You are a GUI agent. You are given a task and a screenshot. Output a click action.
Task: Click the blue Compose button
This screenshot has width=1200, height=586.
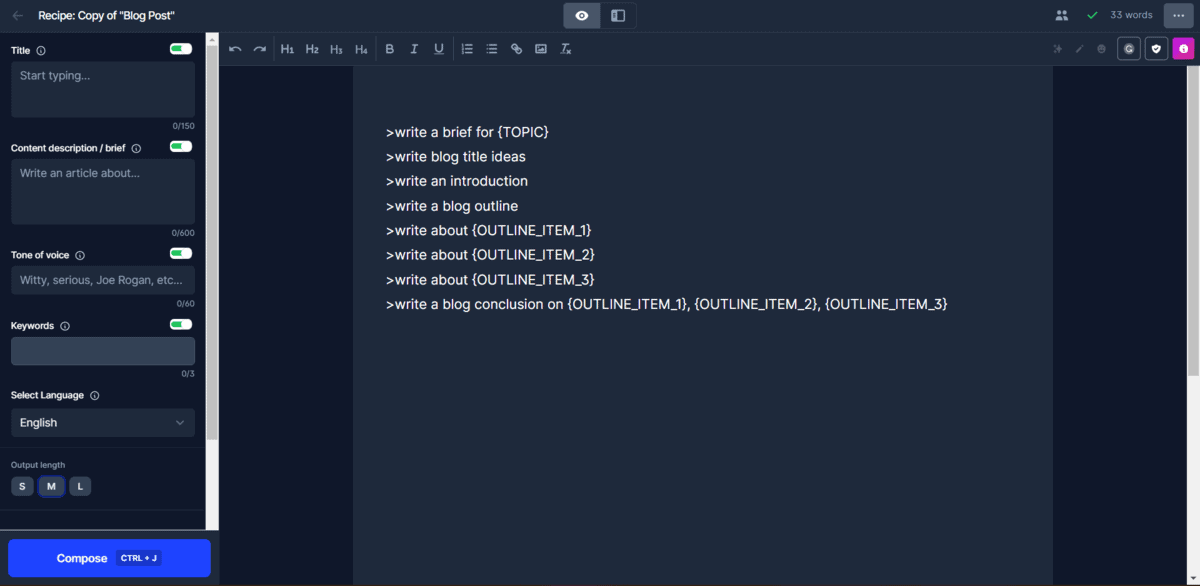click(x=109, y=558)
